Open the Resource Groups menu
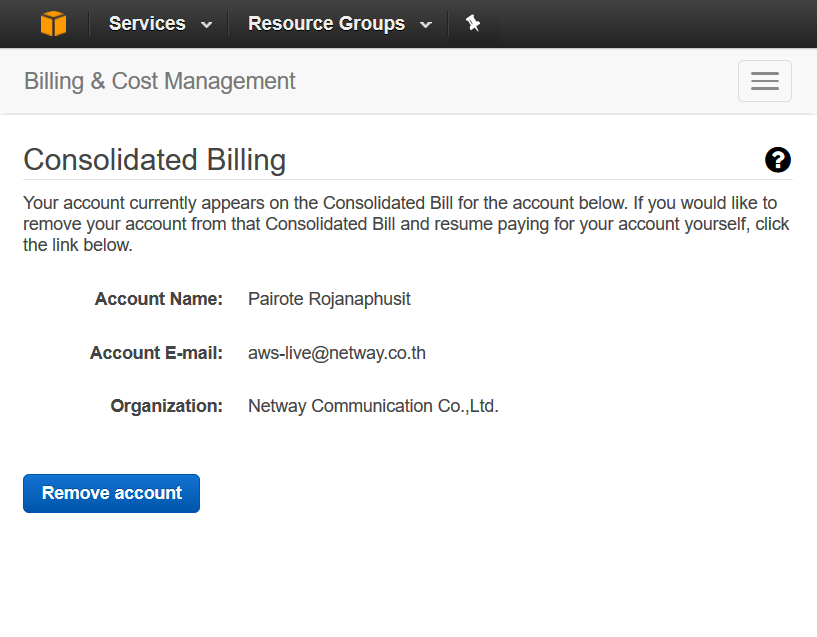The width and height of the screenshot is (817, 637). coord(326,23)
